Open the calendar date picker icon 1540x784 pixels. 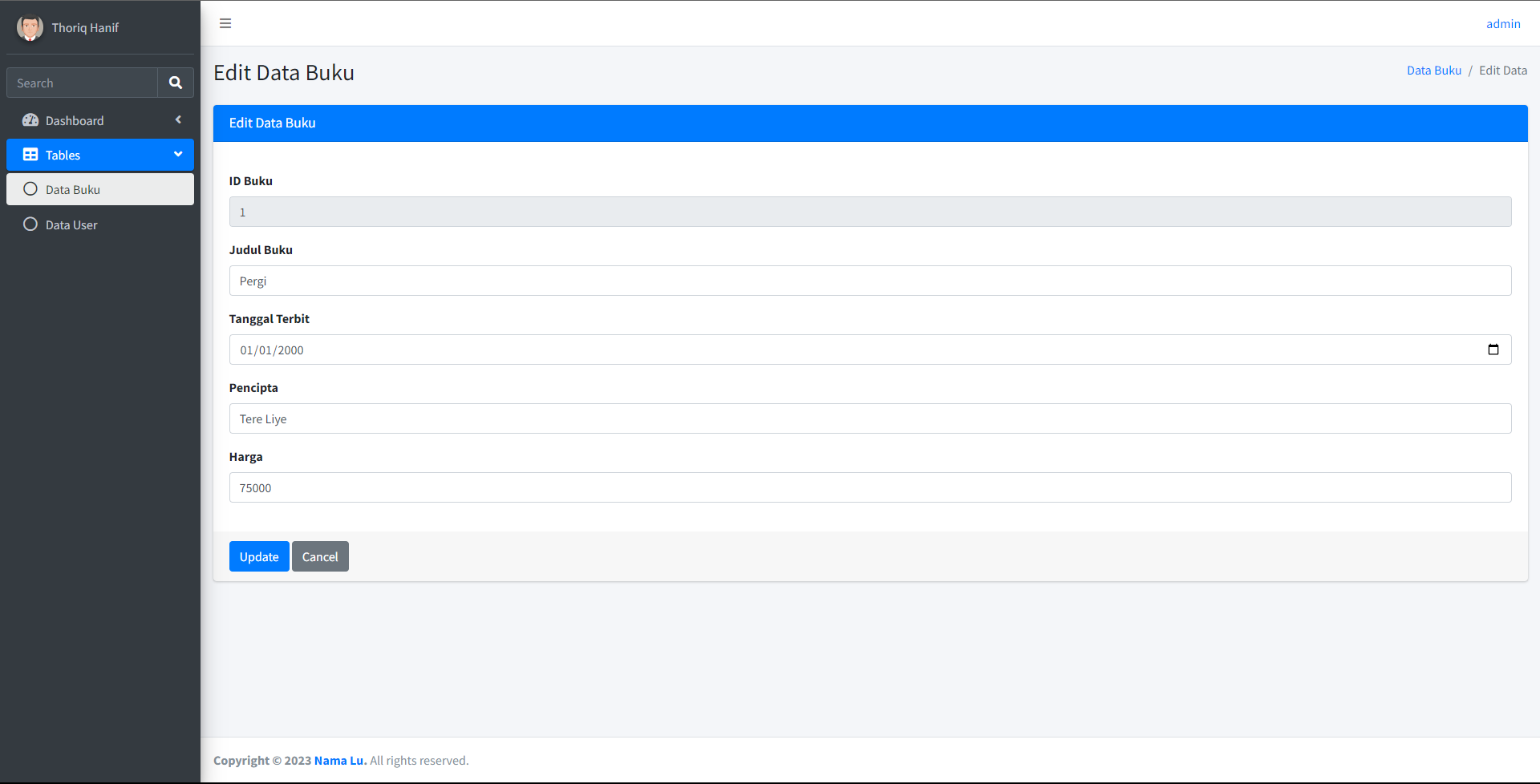point(1493,350)
